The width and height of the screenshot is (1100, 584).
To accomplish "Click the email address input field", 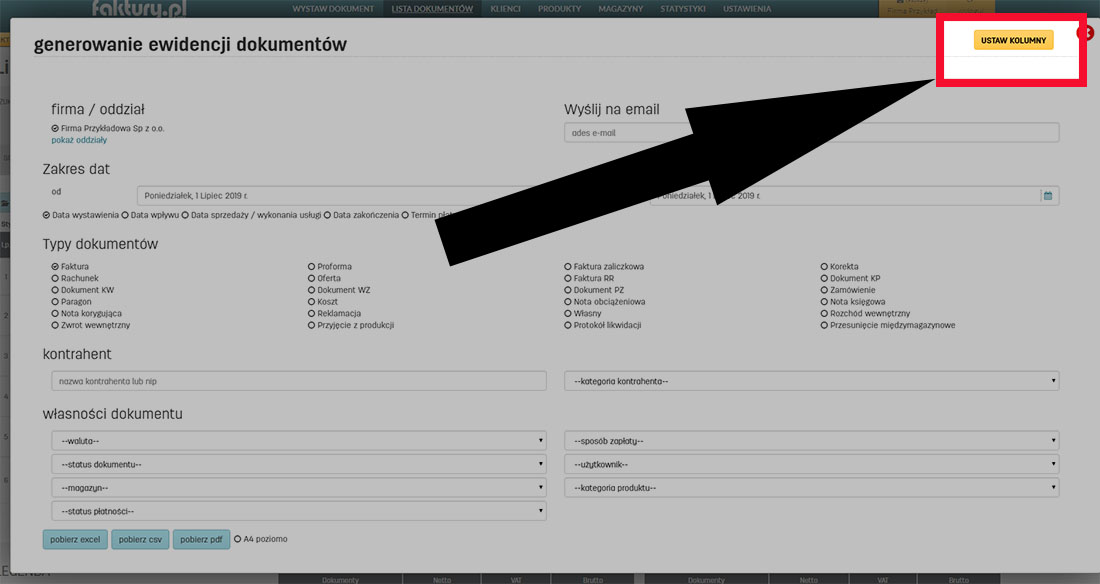I will click(x=811, y=132).
